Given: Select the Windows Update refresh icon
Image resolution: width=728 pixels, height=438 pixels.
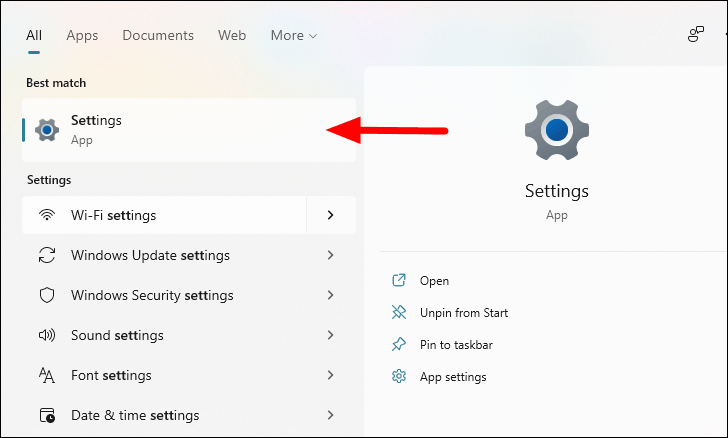Looking at the screenshot, I should [47, 255].
